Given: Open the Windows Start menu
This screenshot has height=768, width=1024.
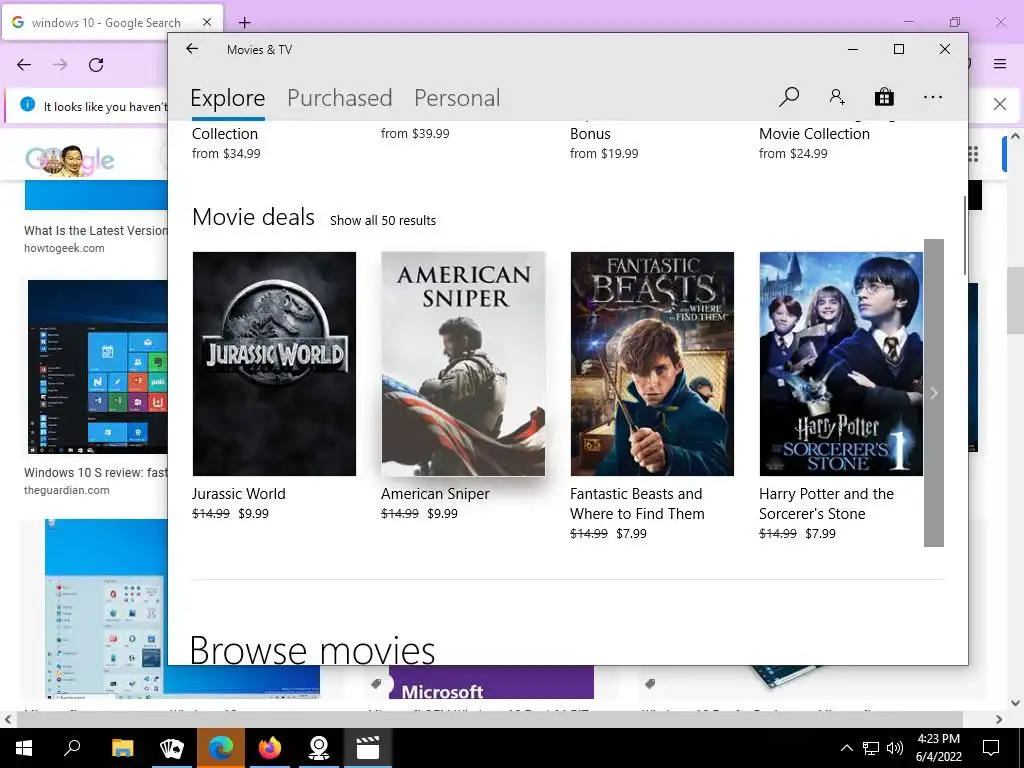Looking at the screenshot, I should click(24, 748).
